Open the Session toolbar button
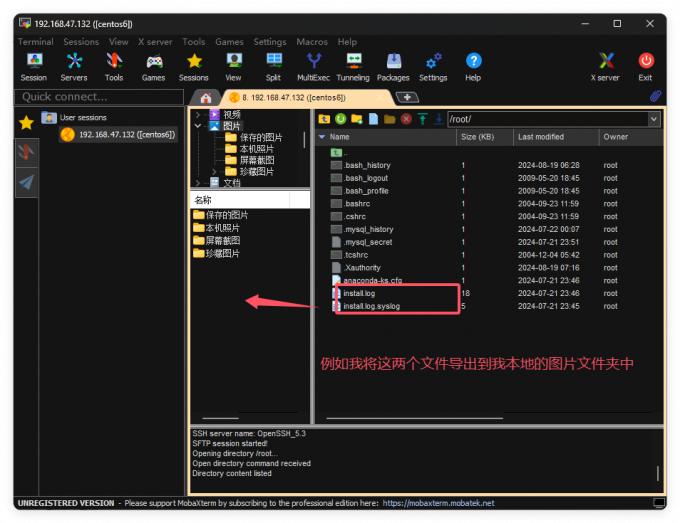Image resolution: width=680 pixels, height=523 pixels. [x=34, y=67]
